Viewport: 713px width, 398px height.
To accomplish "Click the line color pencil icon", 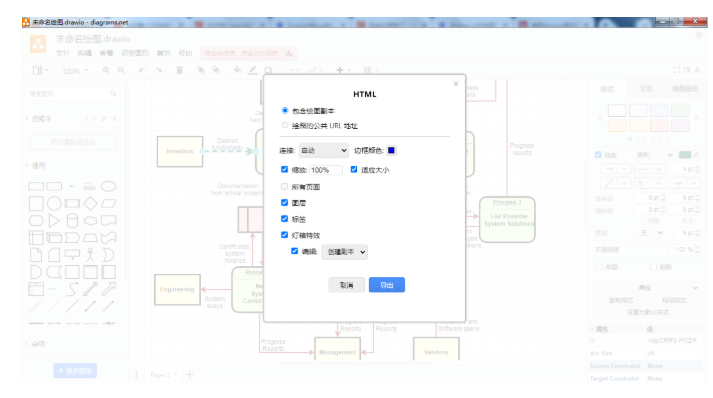I will (253, 70).
